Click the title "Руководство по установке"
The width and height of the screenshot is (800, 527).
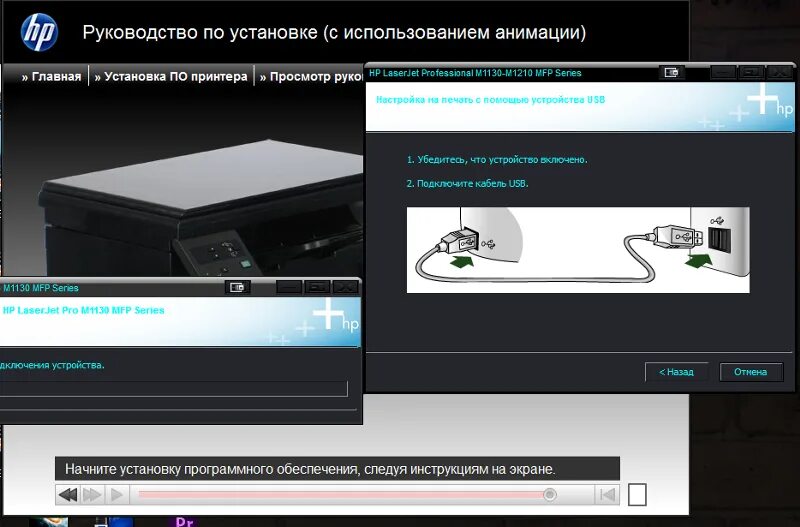coord(200,33)
